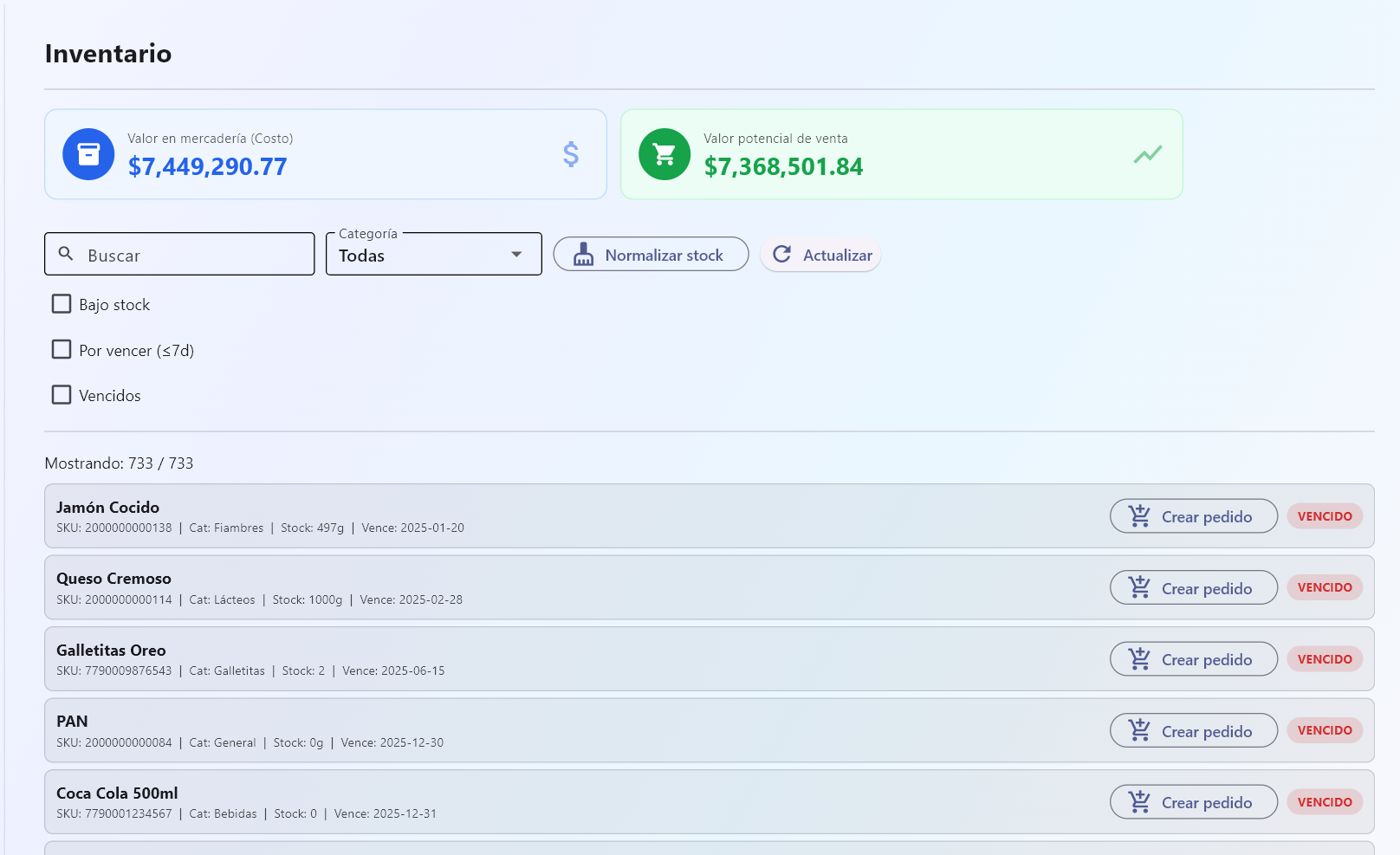
Task: Click the green trending-up chart icon
Action: pos(1147,154)
